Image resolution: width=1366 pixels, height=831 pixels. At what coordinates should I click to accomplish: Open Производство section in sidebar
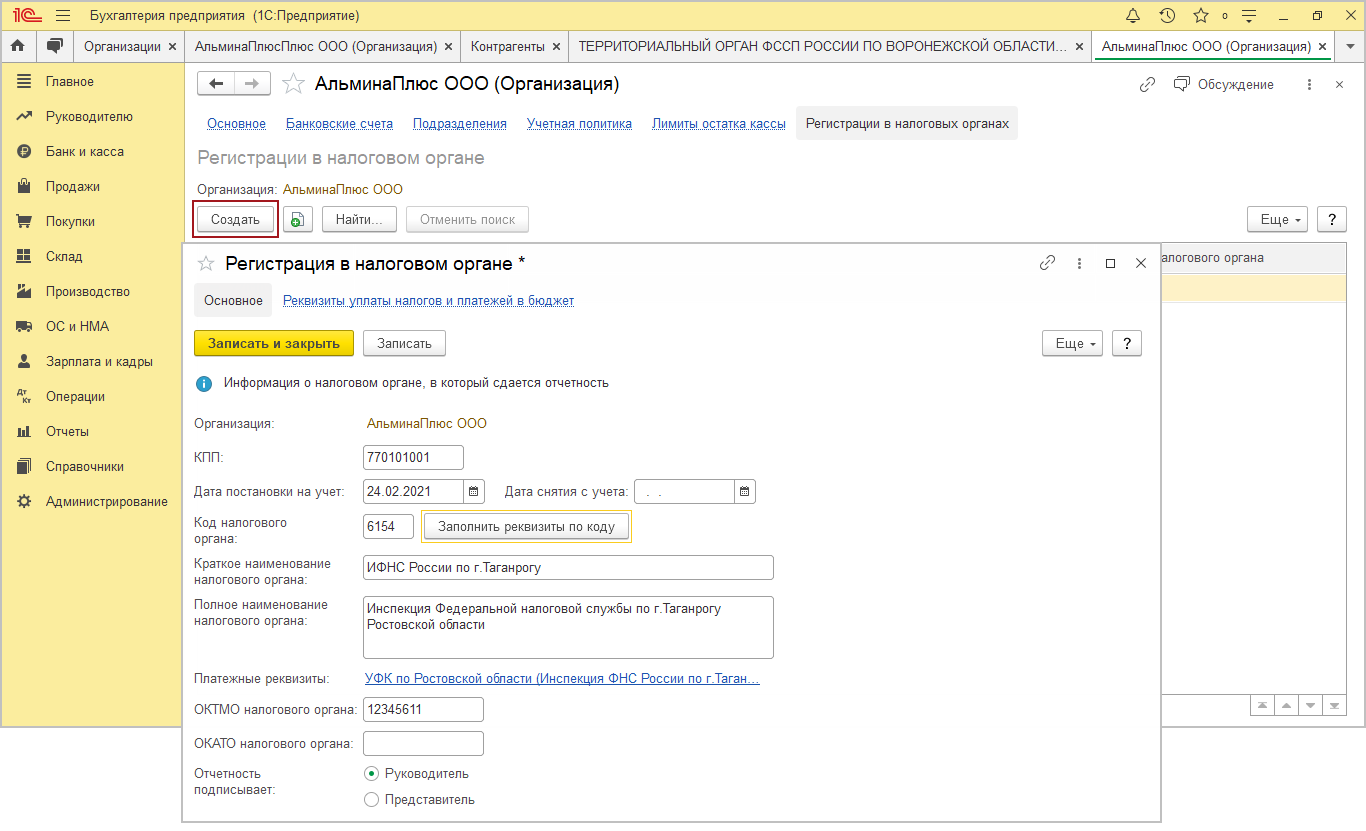(88, 291)
